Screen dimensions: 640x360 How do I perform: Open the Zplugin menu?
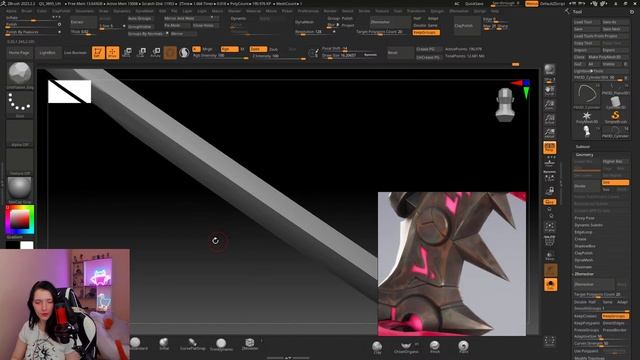437,11
